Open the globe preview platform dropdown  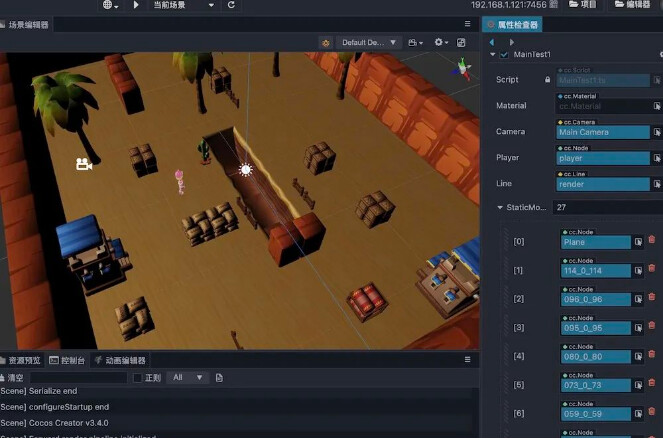[x=110, y=5]
